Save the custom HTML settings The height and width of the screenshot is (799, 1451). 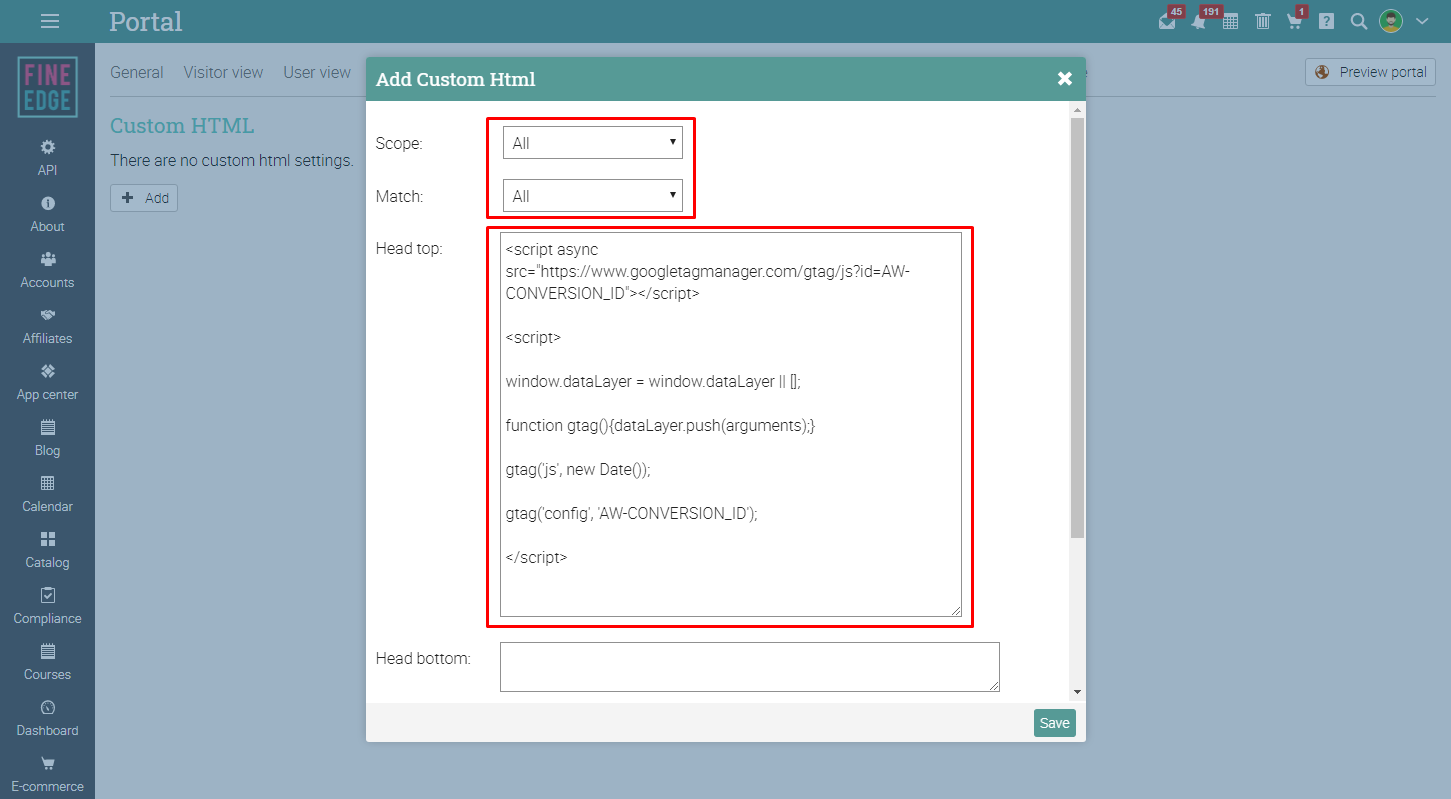tap(1055, 723)
